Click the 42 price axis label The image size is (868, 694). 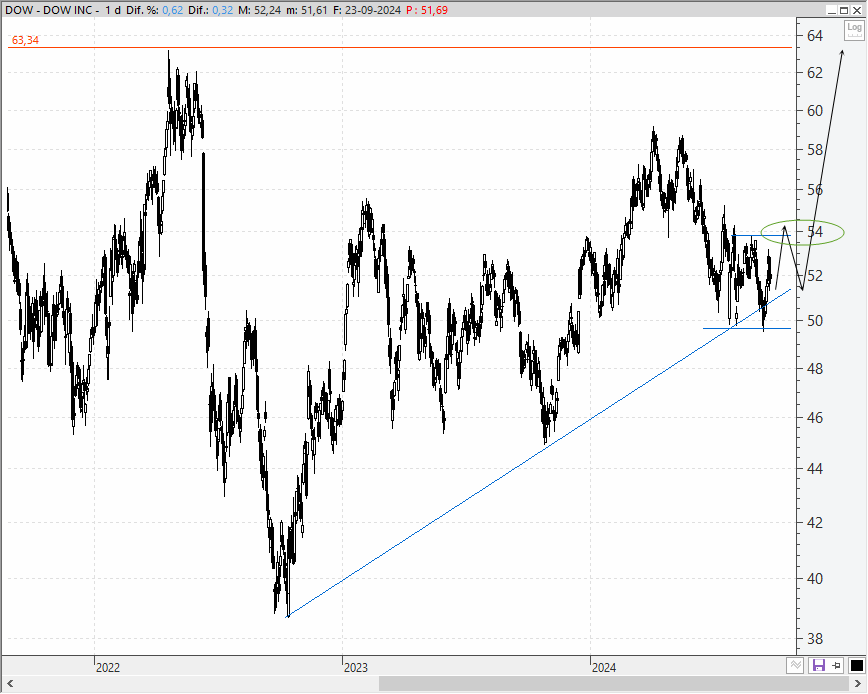(x=815, y=522)
